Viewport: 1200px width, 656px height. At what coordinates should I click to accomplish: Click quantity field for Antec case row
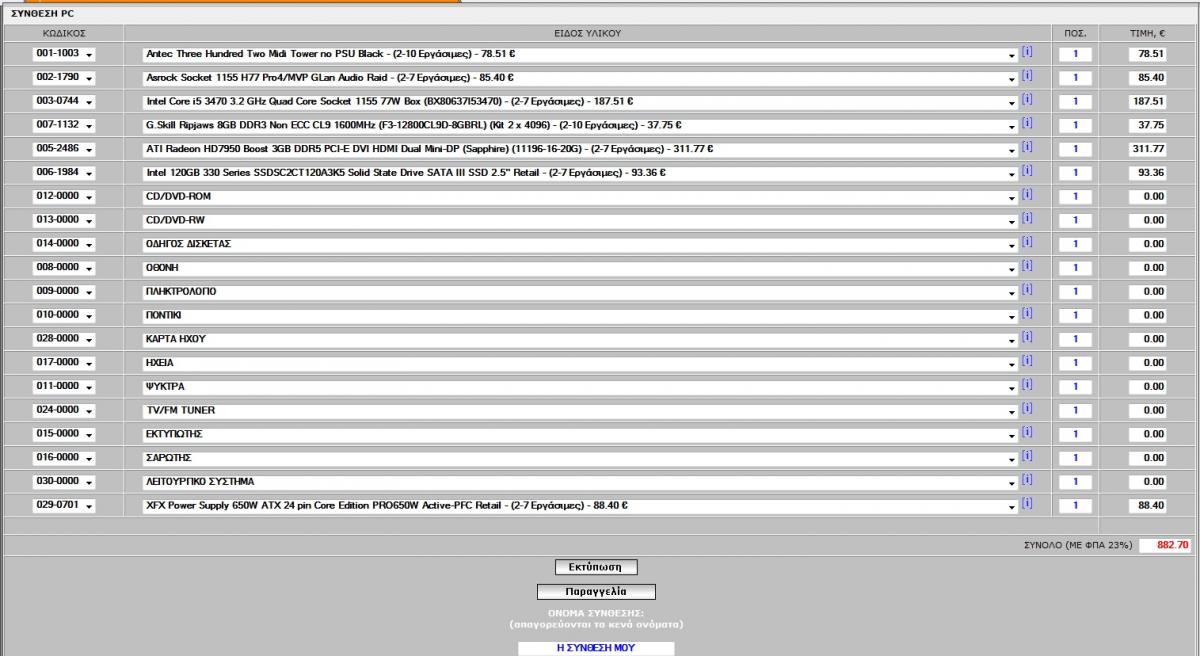pos(1075,54)
